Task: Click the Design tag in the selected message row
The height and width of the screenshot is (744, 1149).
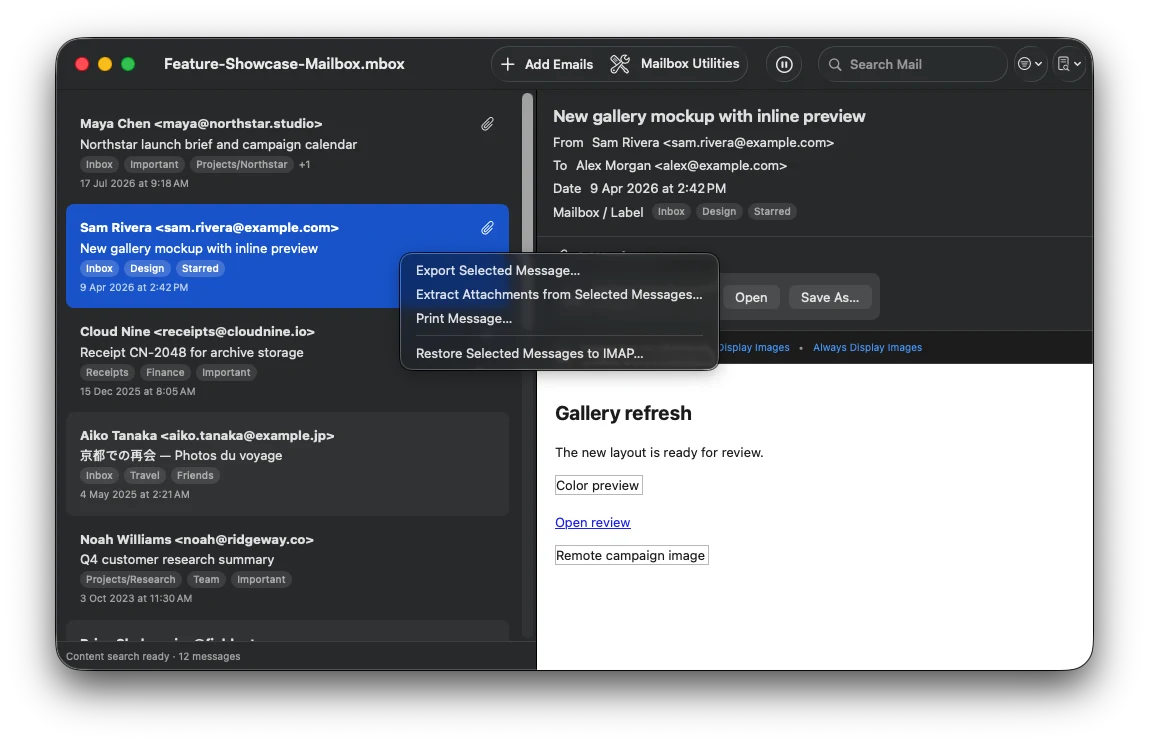Action: (x=147, y=268)
